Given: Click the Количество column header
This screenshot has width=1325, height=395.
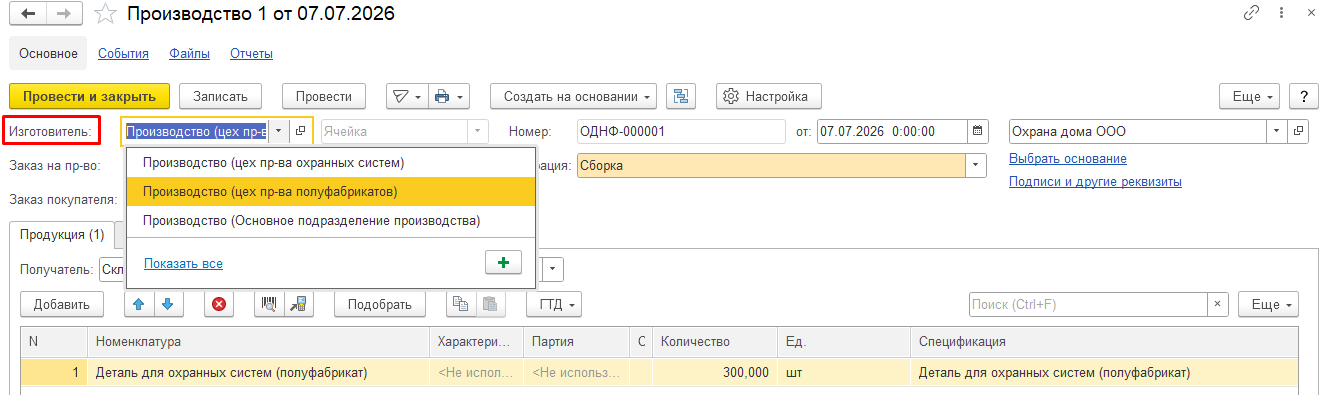Looking at the screenshot, I should tap(714, 342).
